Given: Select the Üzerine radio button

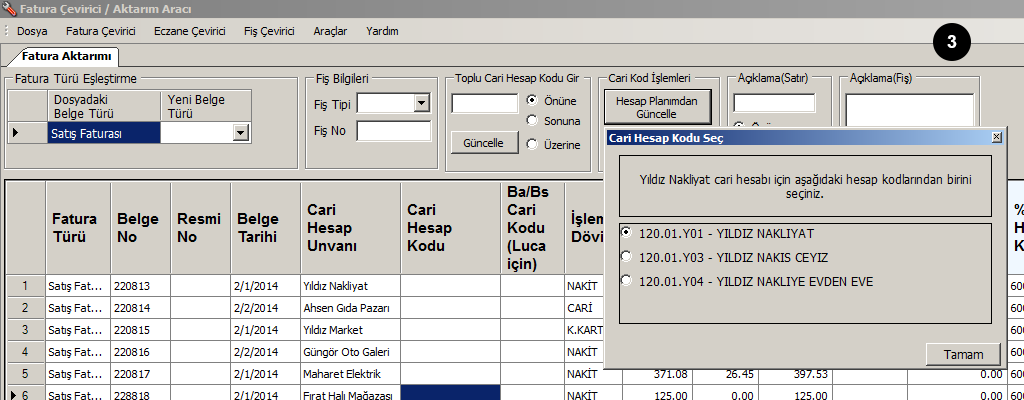Looking at the screenshot, I should (532, 145).
